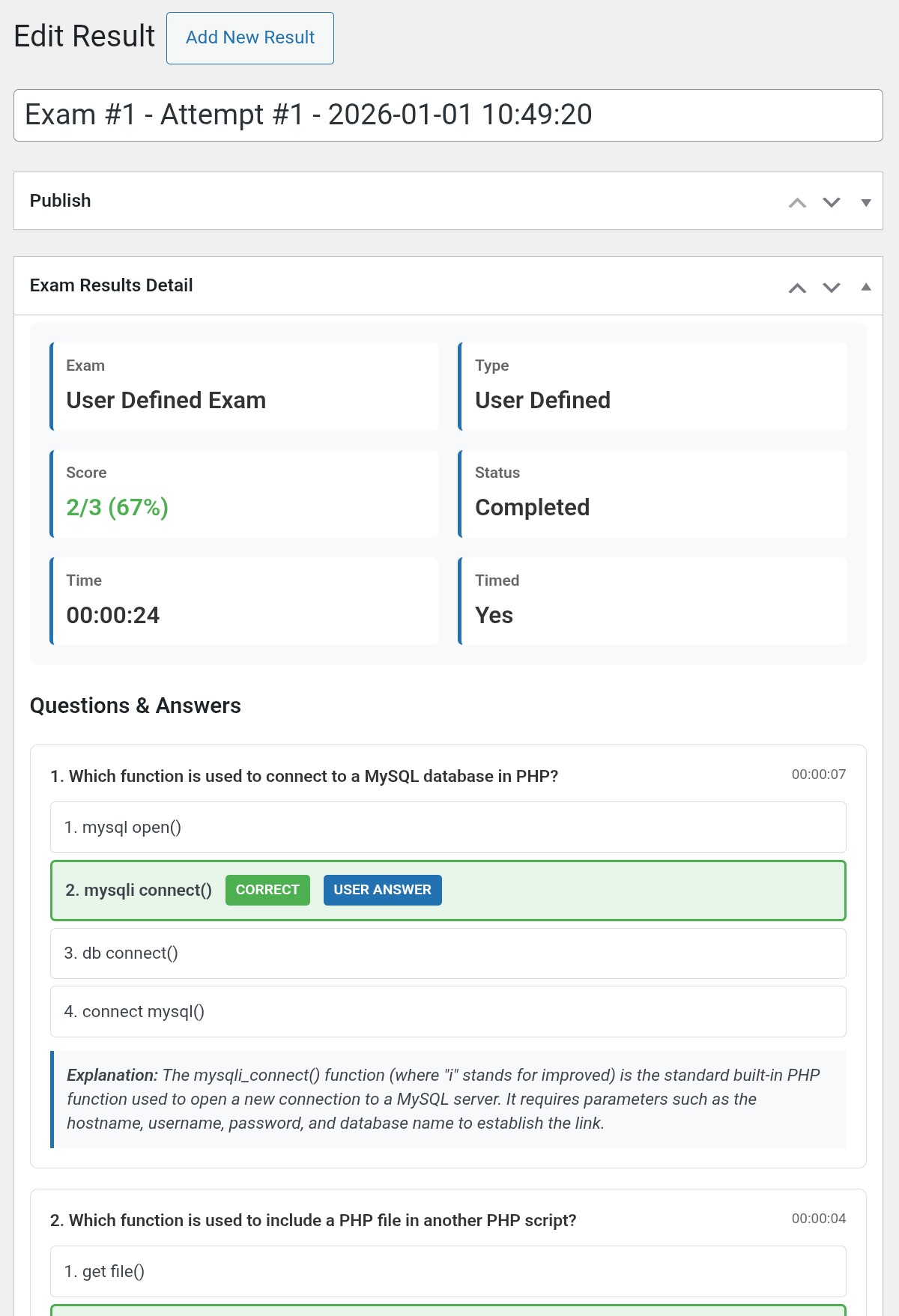
Task: Click the Add New Result button
Action: click(250, 38)
